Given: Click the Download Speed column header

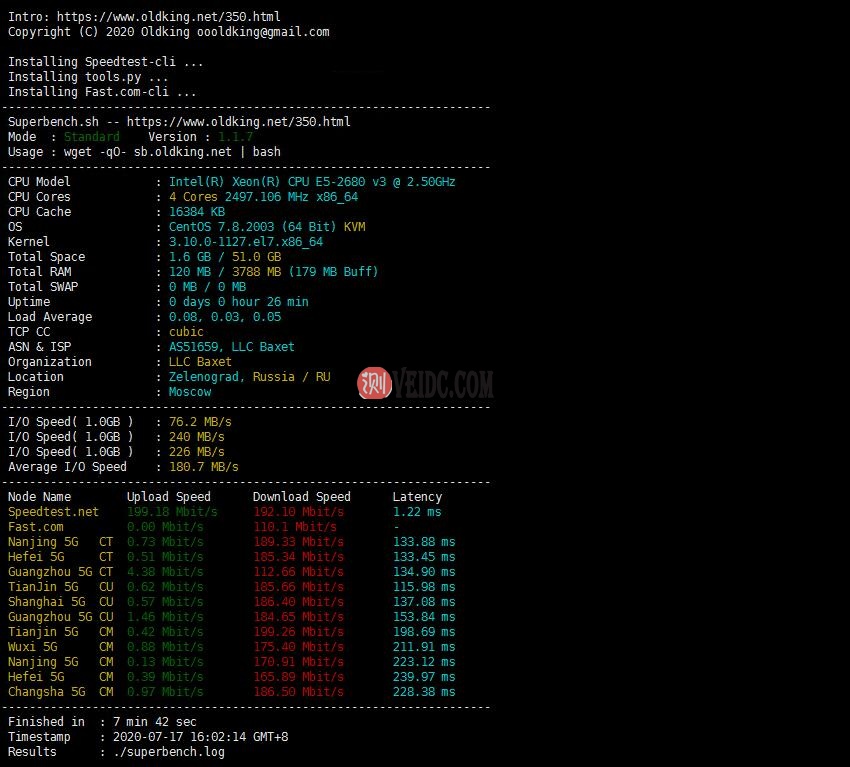Looking at the screenshot, I should tap(301, 497).
